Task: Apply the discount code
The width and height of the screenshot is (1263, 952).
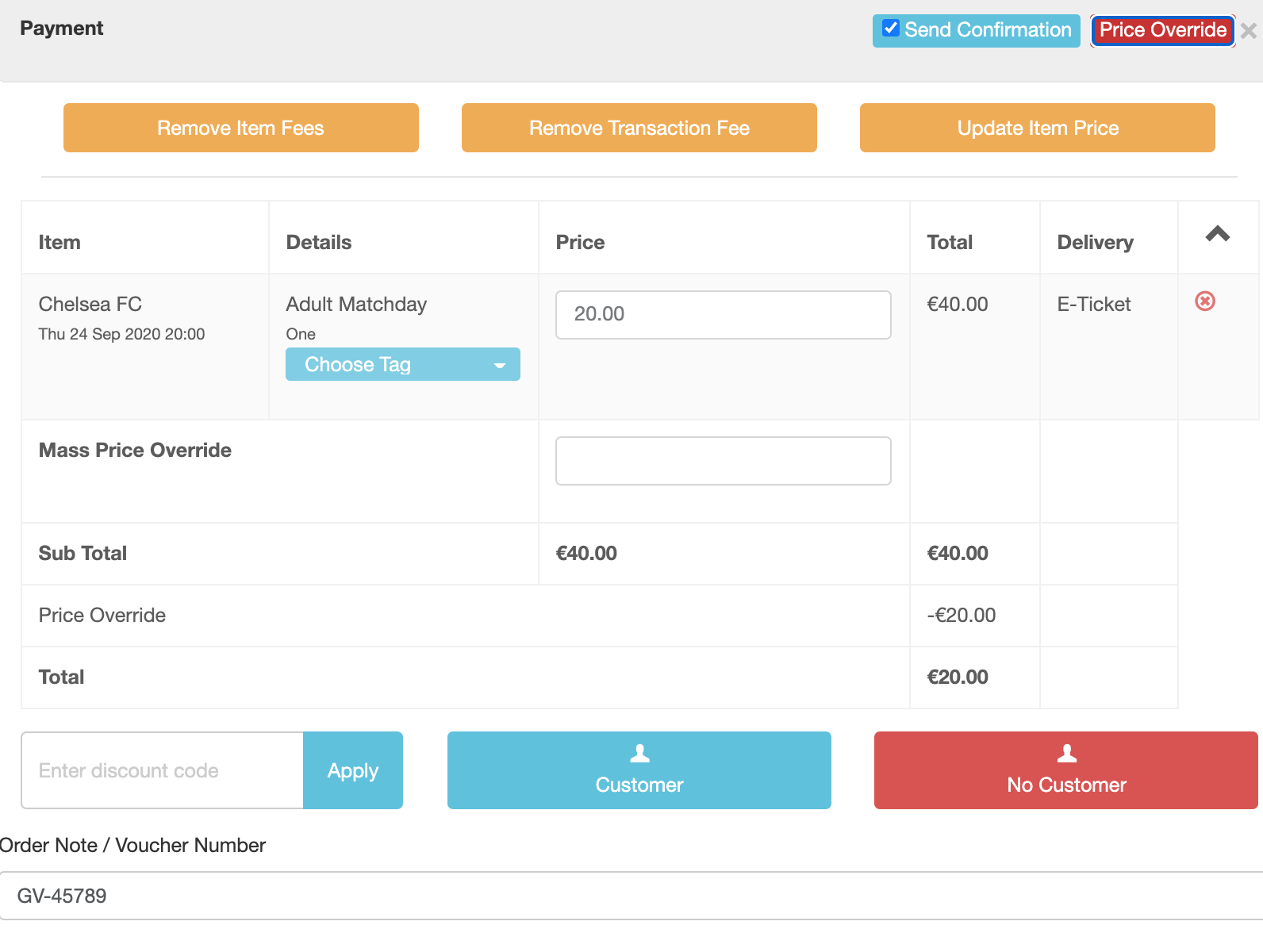Action: click(353, 770)
